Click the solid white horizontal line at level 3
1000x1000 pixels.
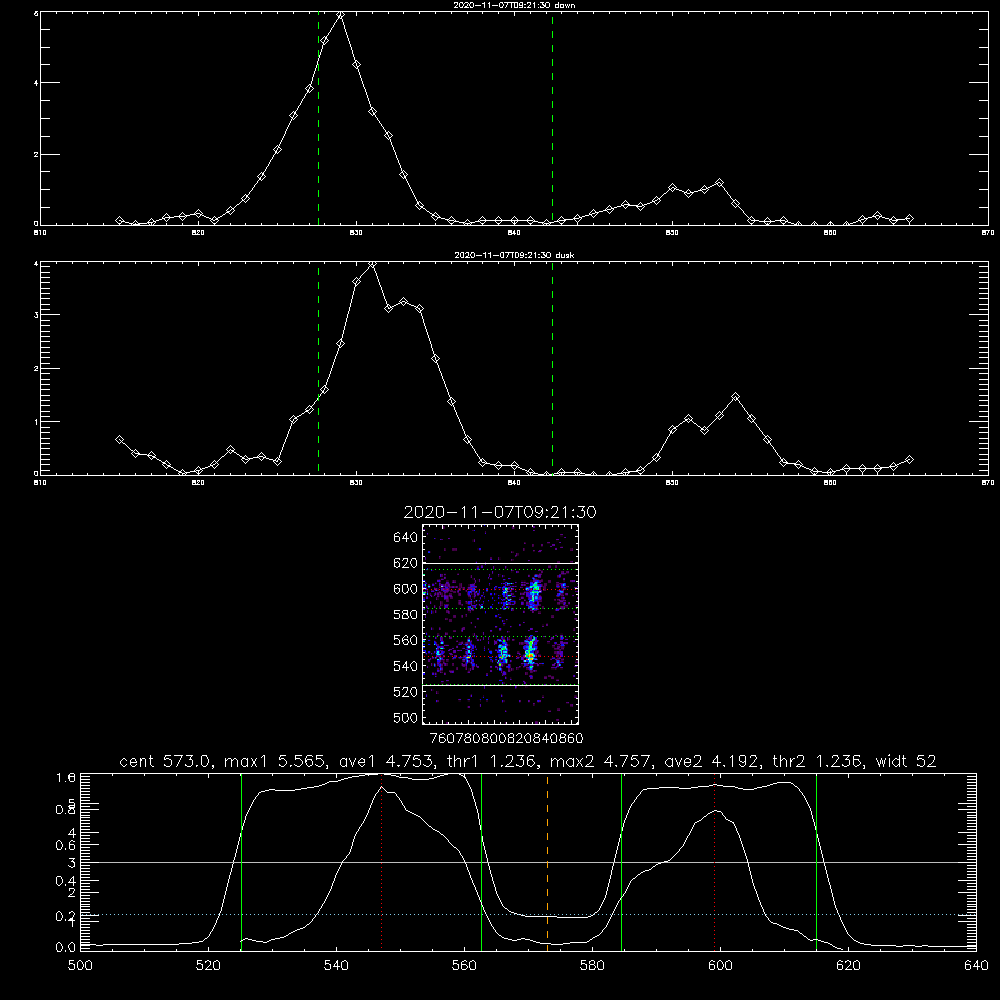(x=528, y=862)
